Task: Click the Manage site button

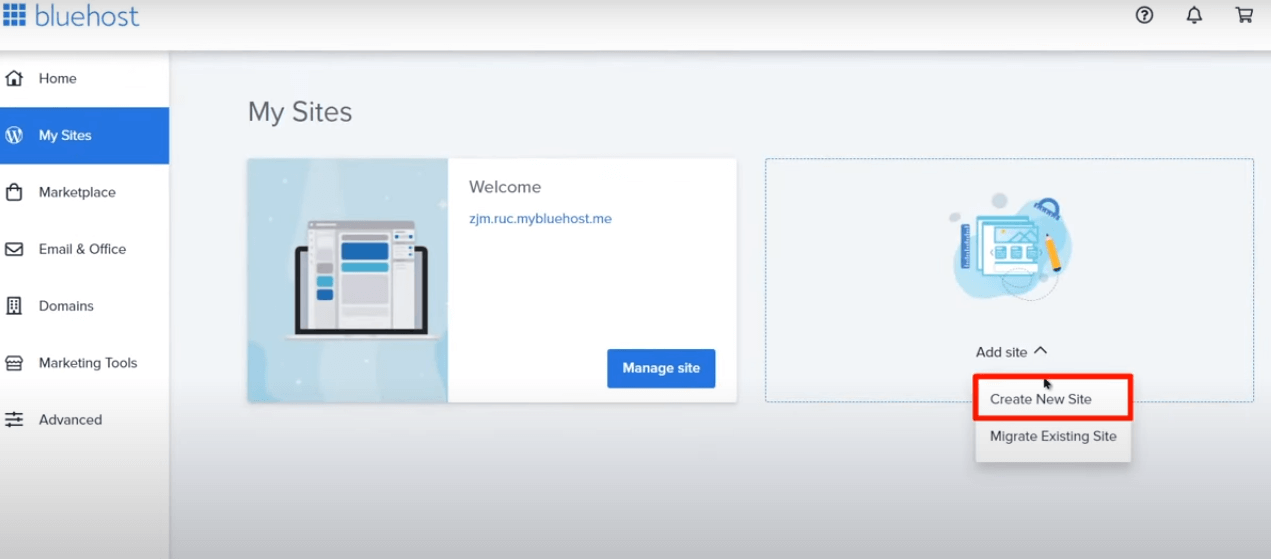Action: (661, 368)
